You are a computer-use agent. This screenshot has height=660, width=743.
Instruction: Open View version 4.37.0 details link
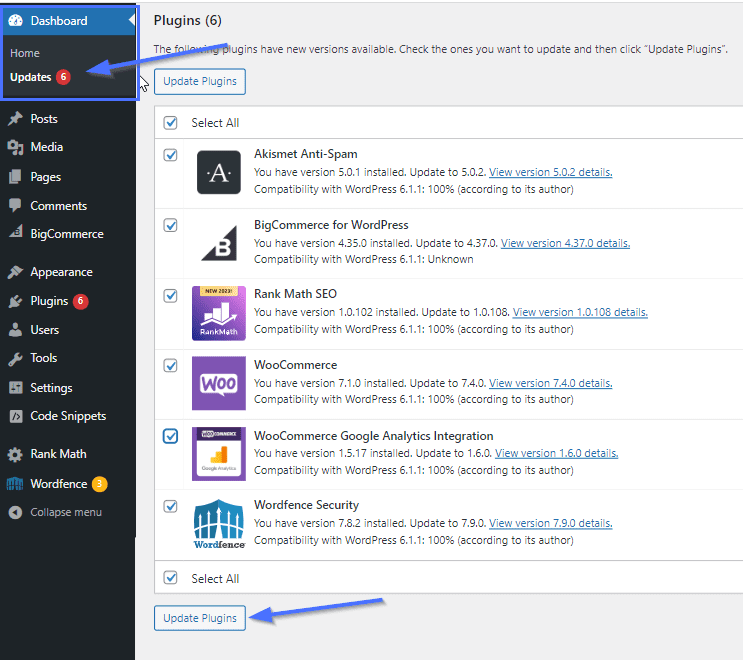(x=565, y=243)
